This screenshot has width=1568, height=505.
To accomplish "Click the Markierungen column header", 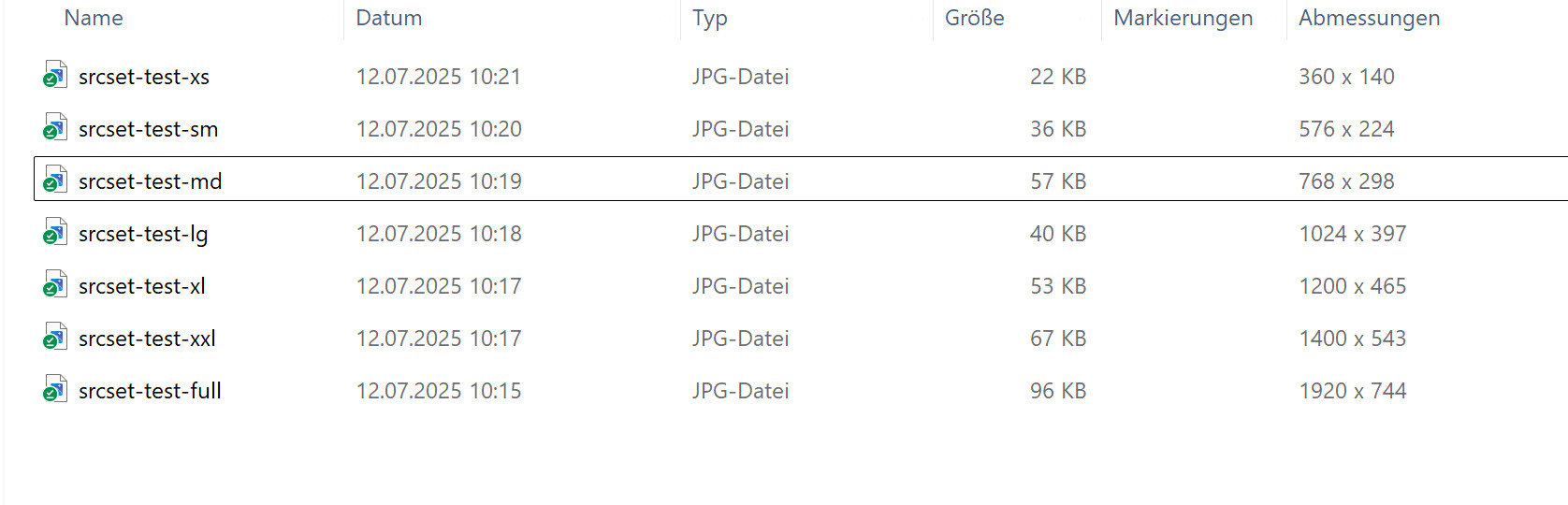I will click(x=1183, y=19).
